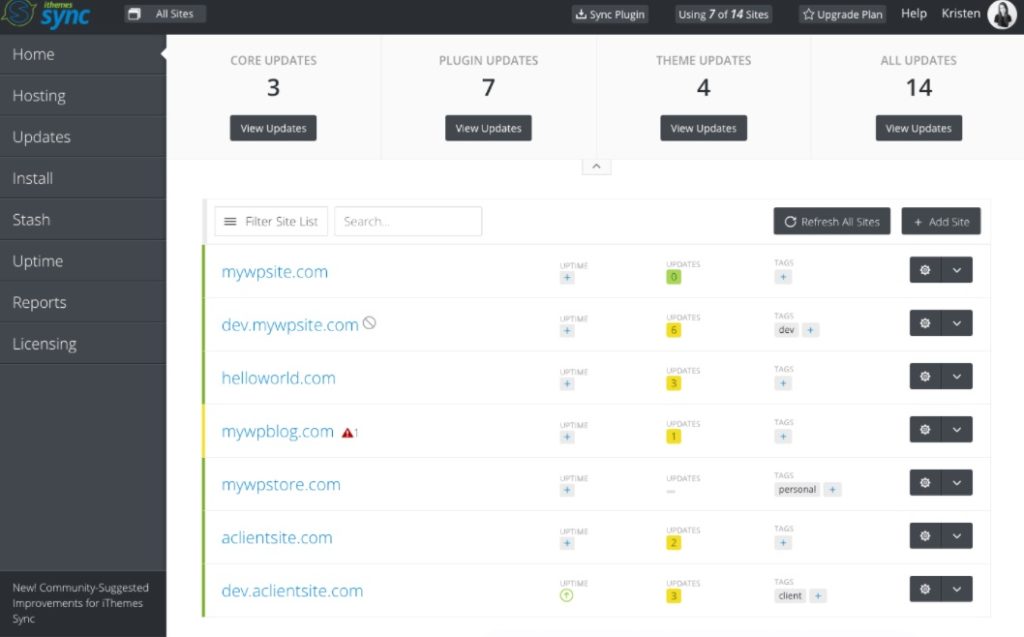Open the All Sites selector

(x=165, y=14)
